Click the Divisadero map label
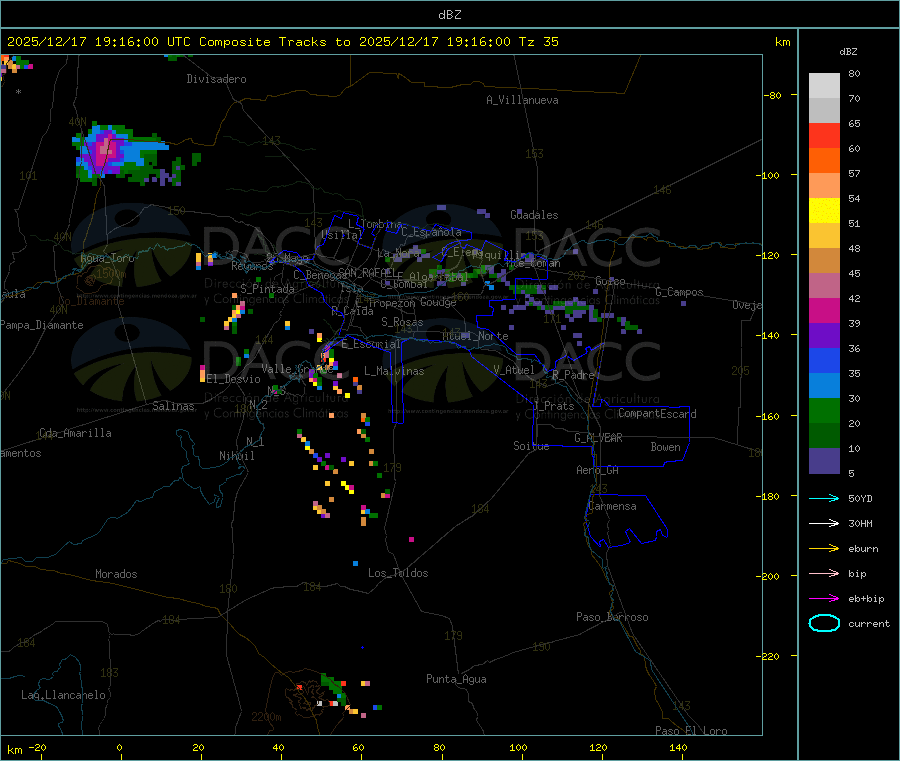The image size is (900, 761). [216, 79]
